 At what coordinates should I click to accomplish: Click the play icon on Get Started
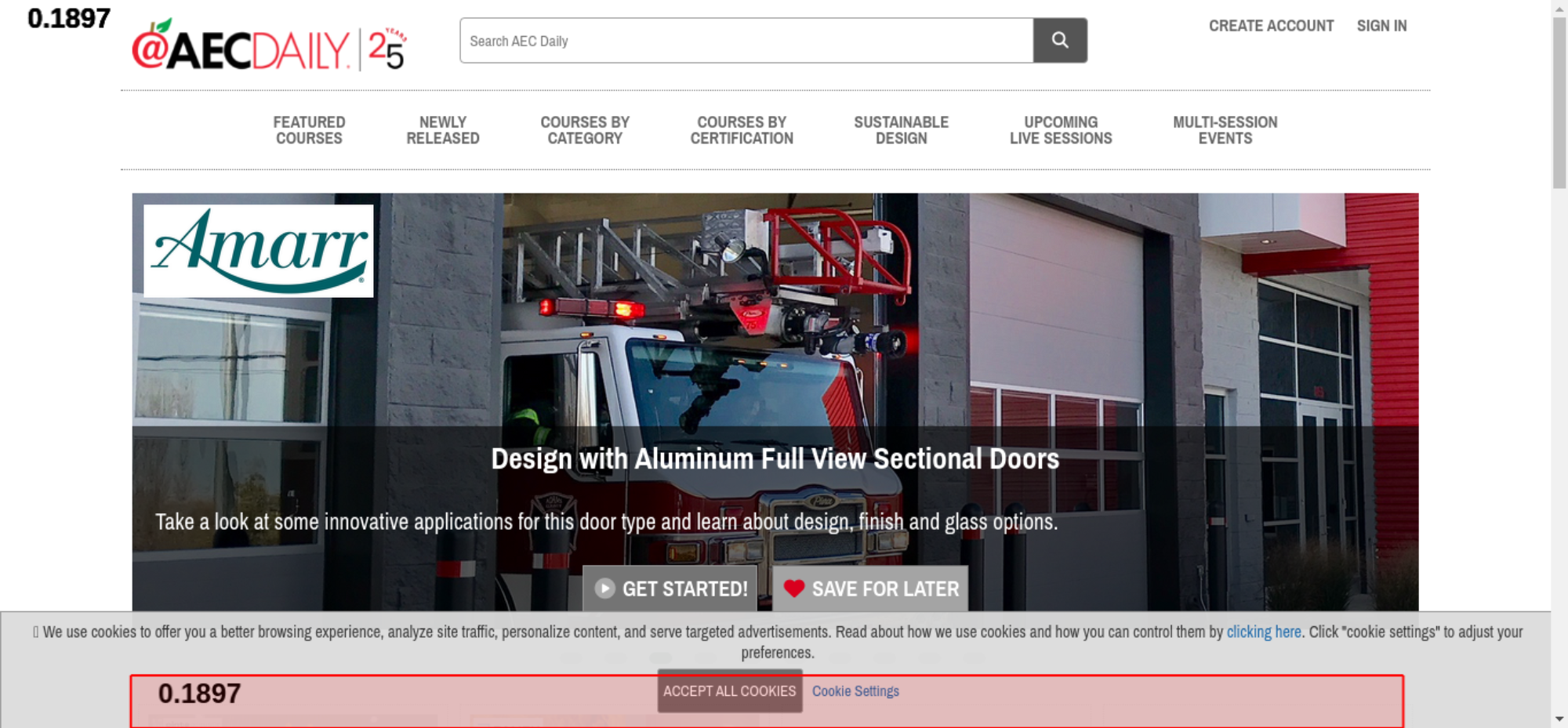(x=604, y=589)
